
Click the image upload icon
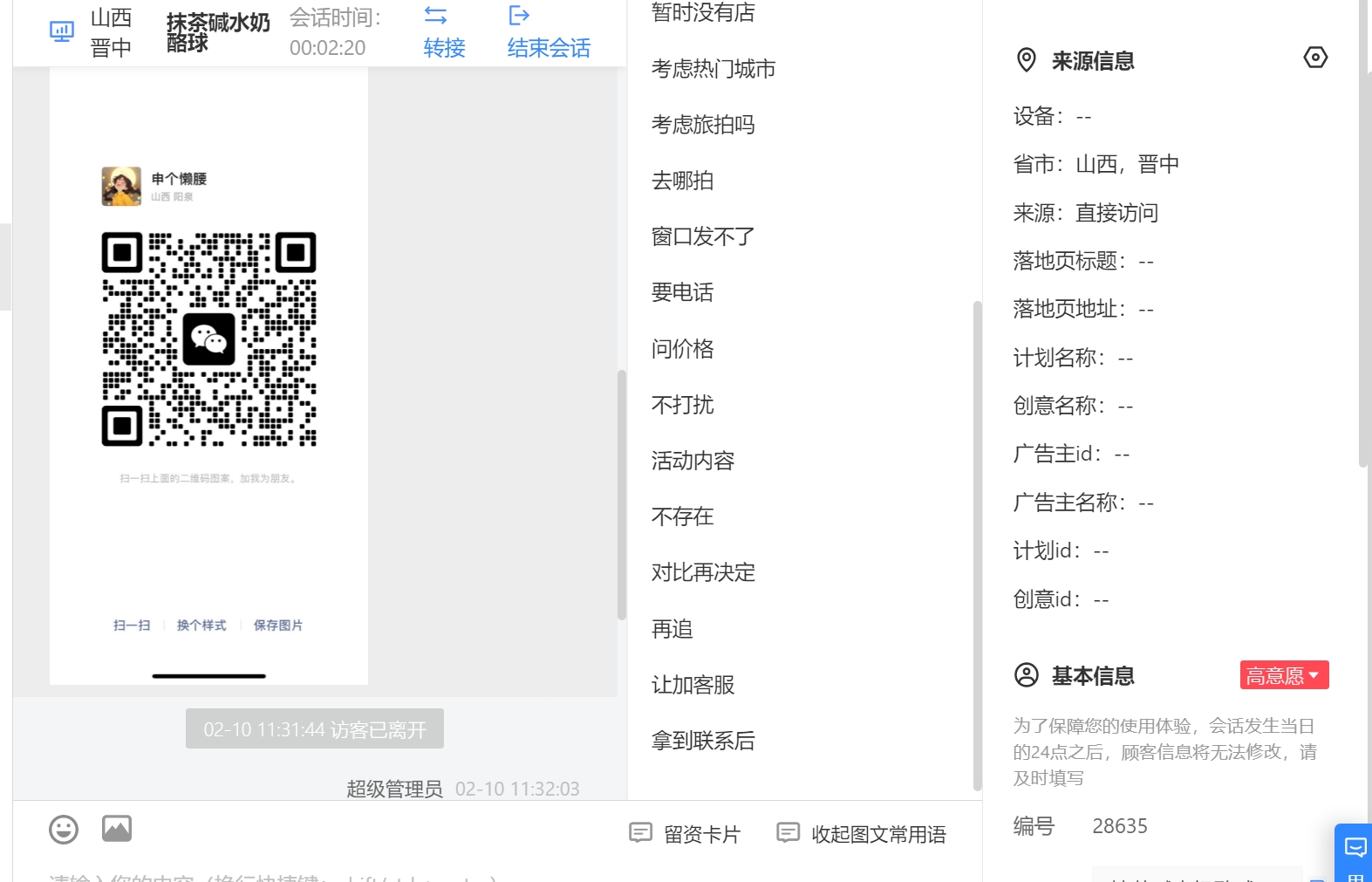(x=117, y=829)
